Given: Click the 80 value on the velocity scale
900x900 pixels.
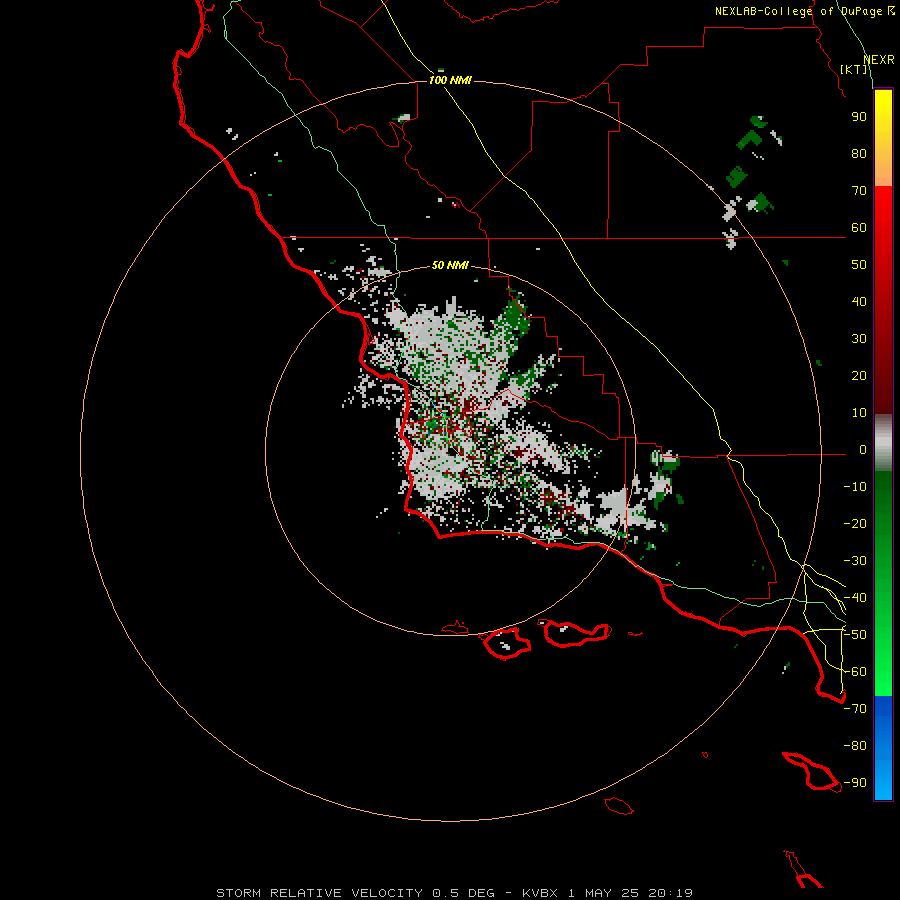Looking at the screenshot, I should pyautogui.click(x=859, y=154).
